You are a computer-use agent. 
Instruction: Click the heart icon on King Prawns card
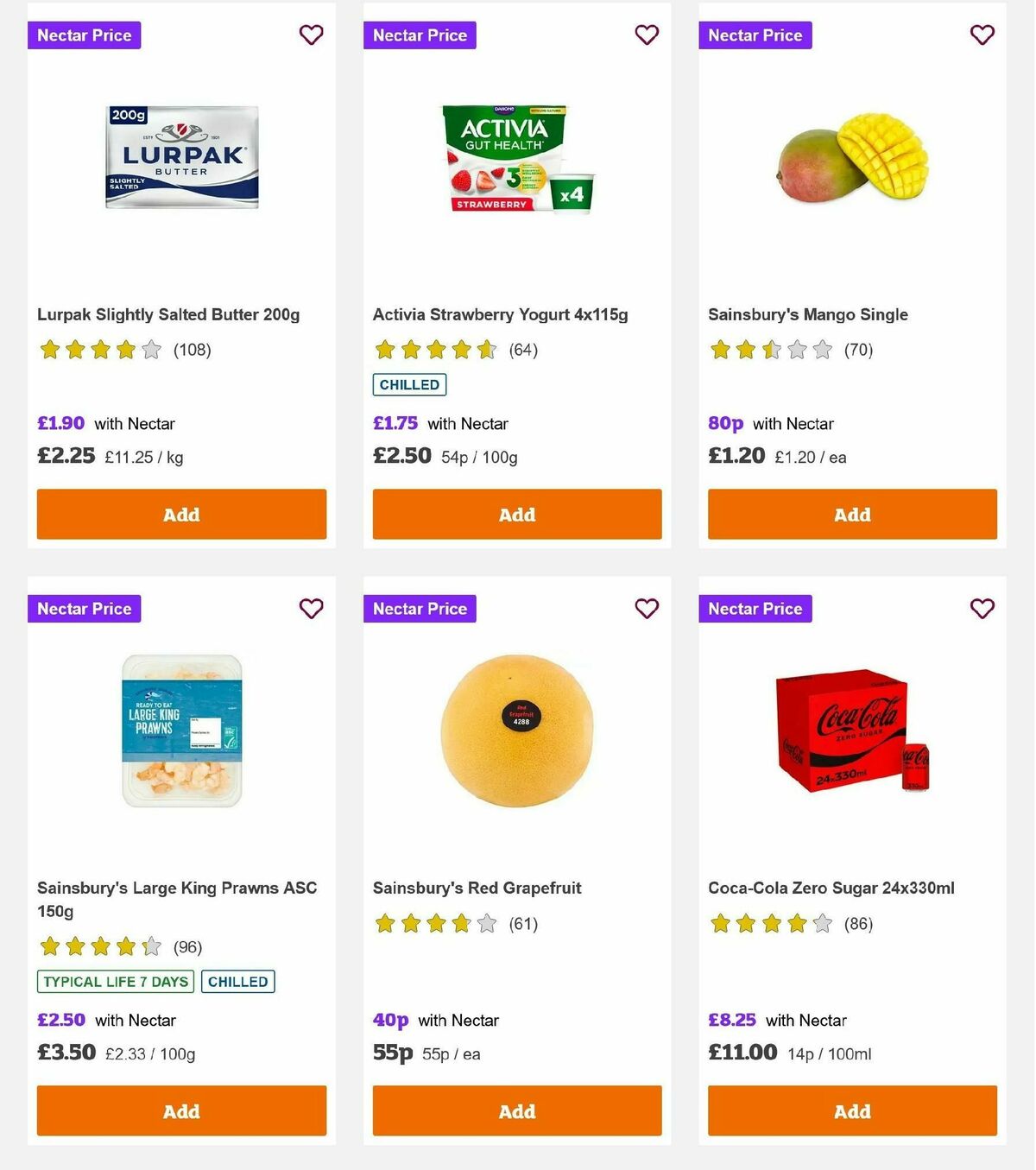click(x=311, y=609)
